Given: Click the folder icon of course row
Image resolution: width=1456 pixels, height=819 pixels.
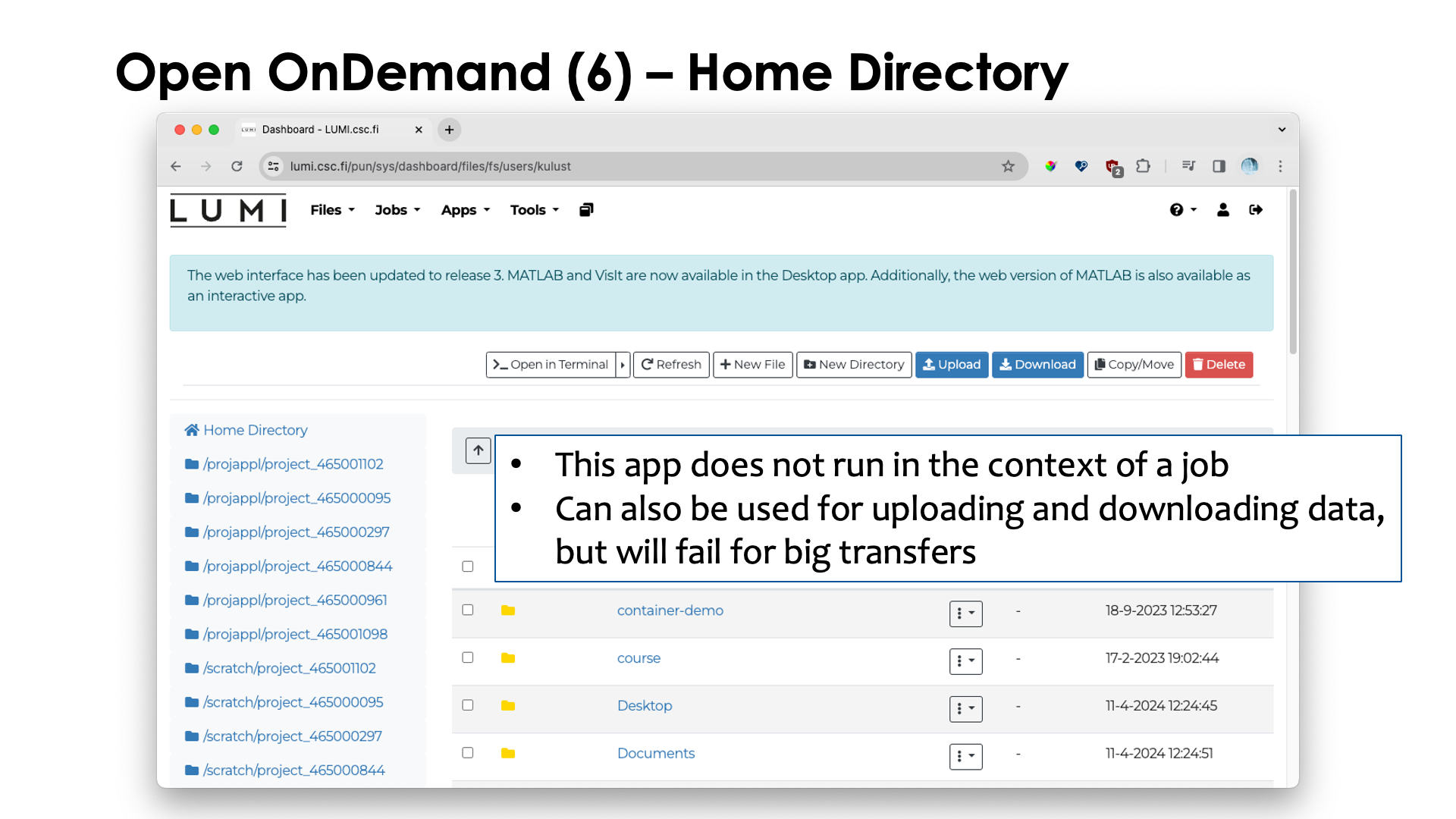Looking at the screenshot, I should pos(508,658).
